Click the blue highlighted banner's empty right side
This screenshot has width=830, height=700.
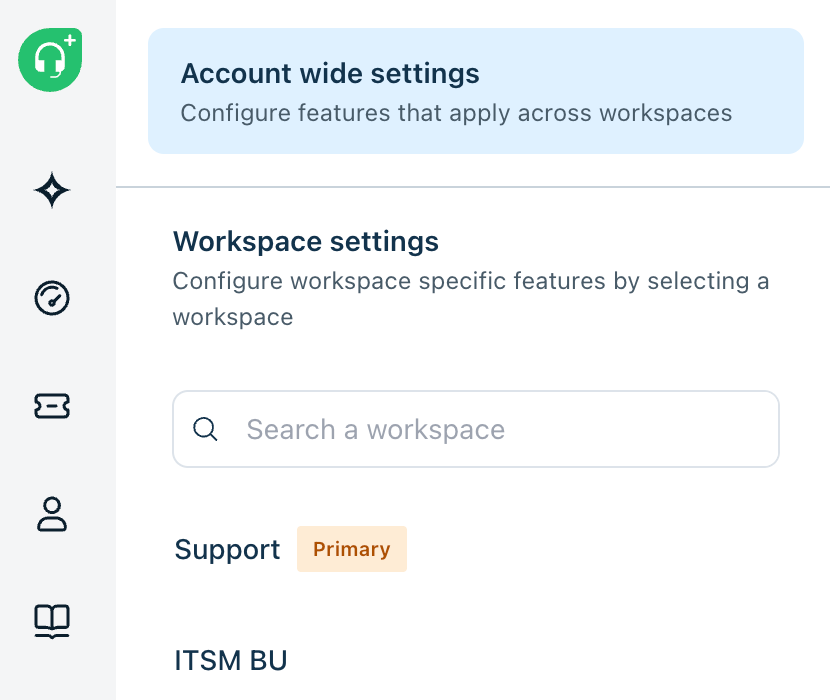[x=768, y=91]
